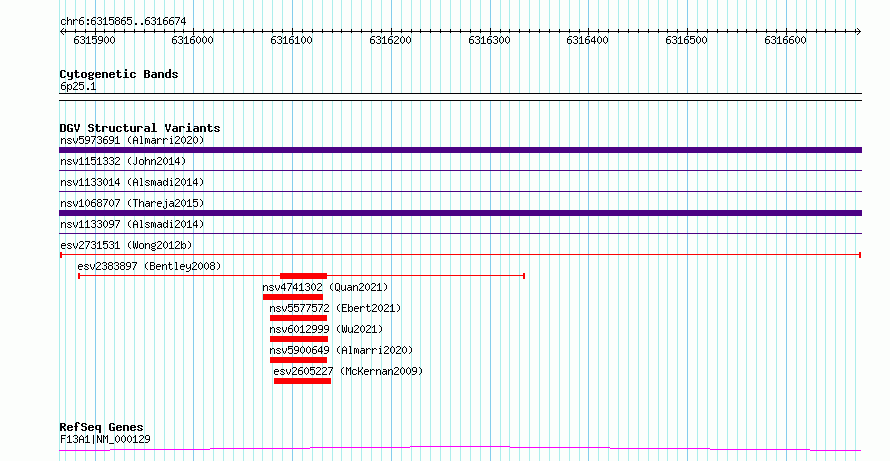890x461 pixels.
Task: Click the thick red segment of esv2383897
Action: click(304, 276)
